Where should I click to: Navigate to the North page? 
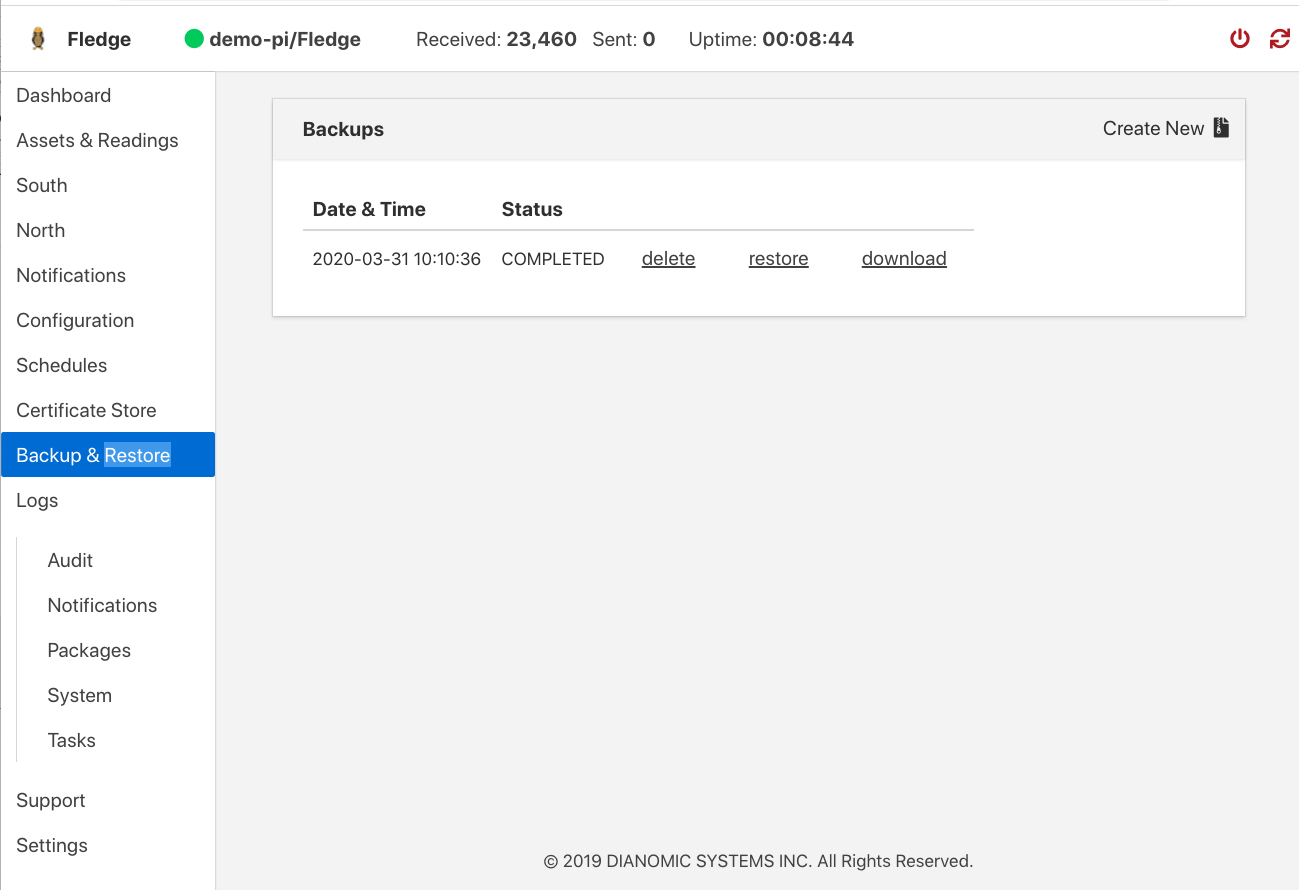41,231
